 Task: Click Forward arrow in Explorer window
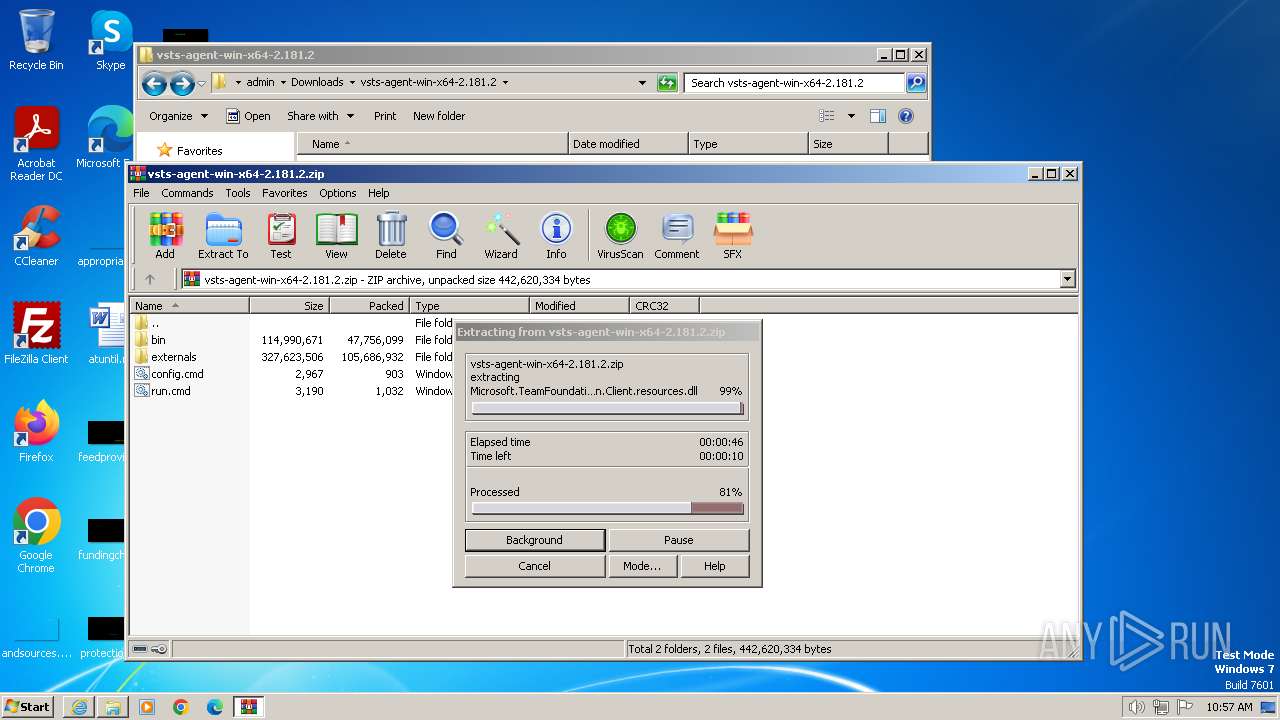coord(182,83)
